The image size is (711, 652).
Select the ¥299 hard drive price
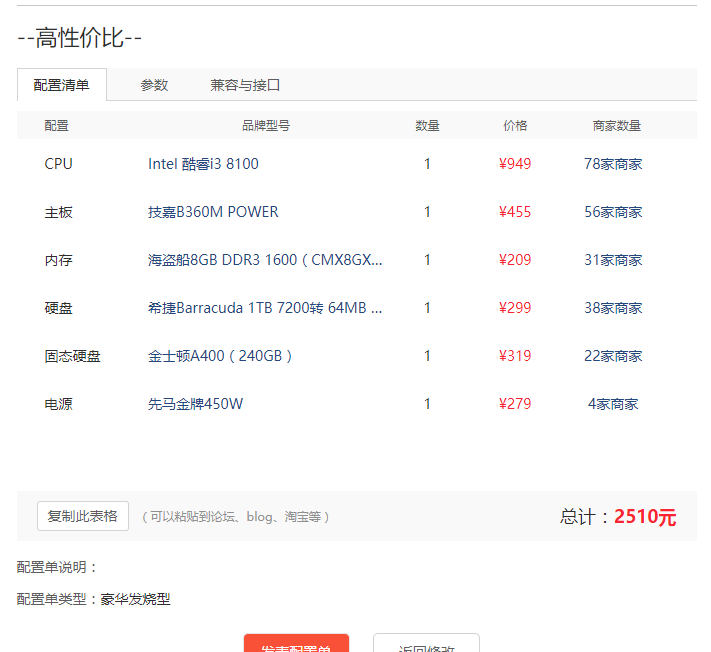point(515,308)
